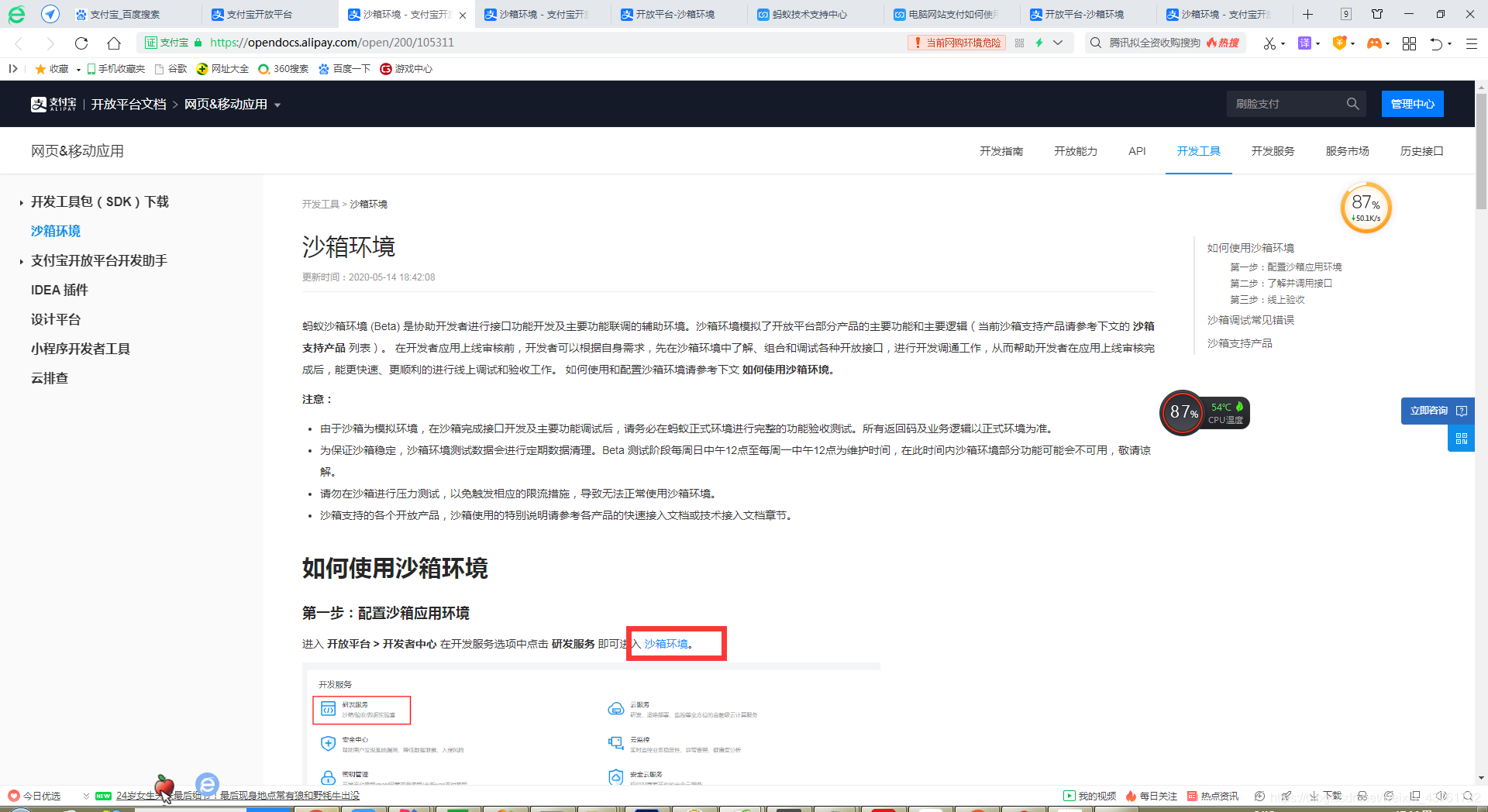Click the new tab plus button
This screenshot has height=812, width=1488.
coord(1307,14)
